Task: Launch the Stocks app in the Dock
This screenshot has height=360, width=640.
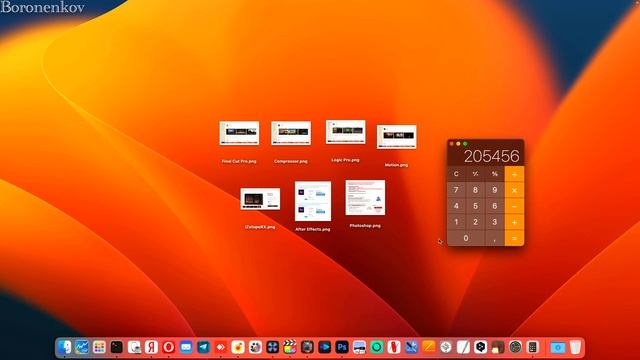Action: click(82, 347)
